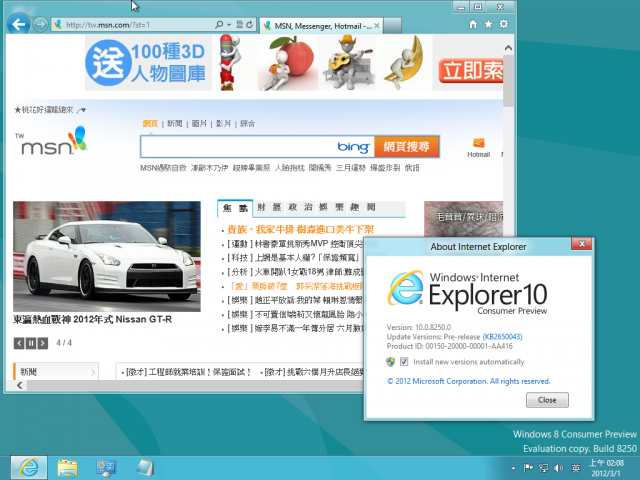The width and height of the screenshot is (640, 480).
Task: Select the 影片 search category
Action: point(223,123)
